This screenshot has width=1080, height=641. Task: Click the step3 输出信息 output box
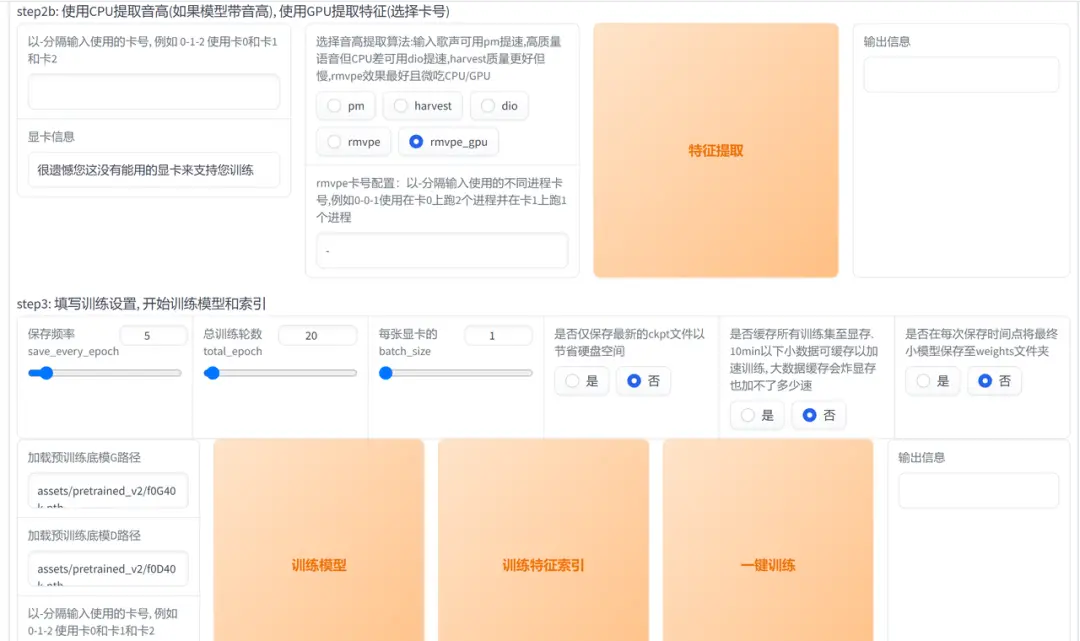click(x=979, y=490)
